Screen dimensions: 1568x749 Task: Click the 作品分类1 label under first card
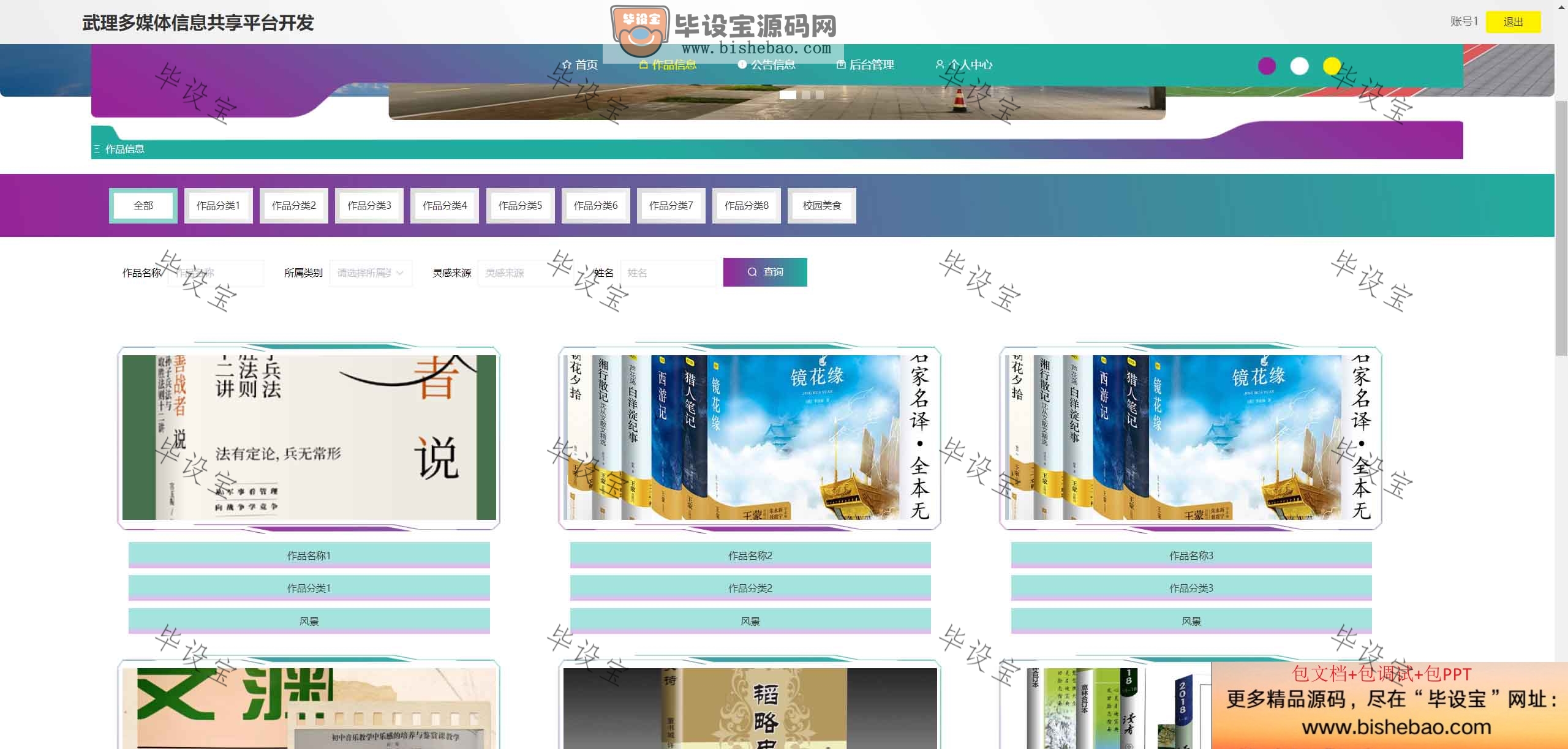309,588
